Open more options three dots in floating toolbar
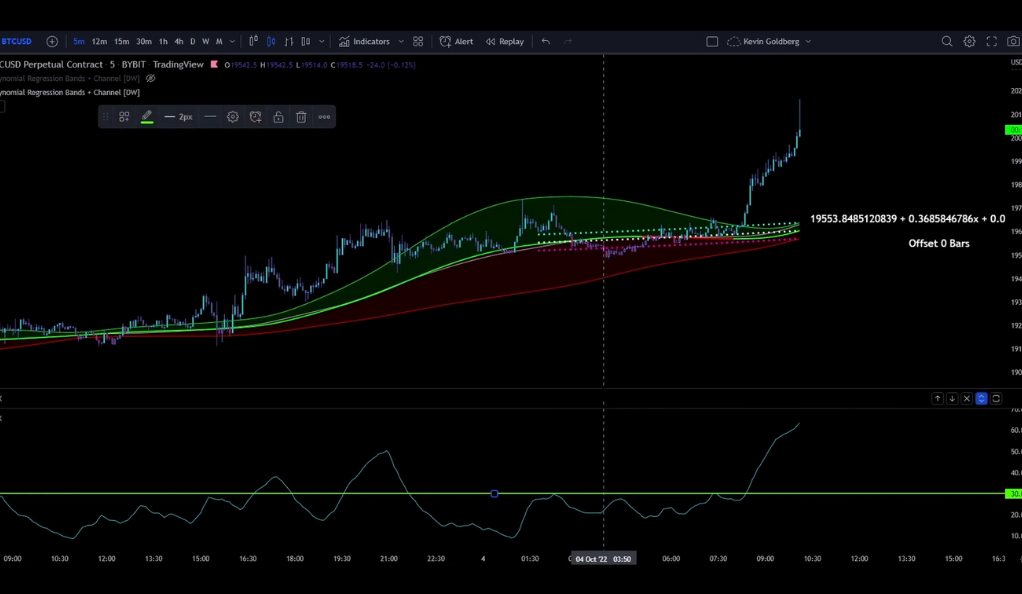 324,117
